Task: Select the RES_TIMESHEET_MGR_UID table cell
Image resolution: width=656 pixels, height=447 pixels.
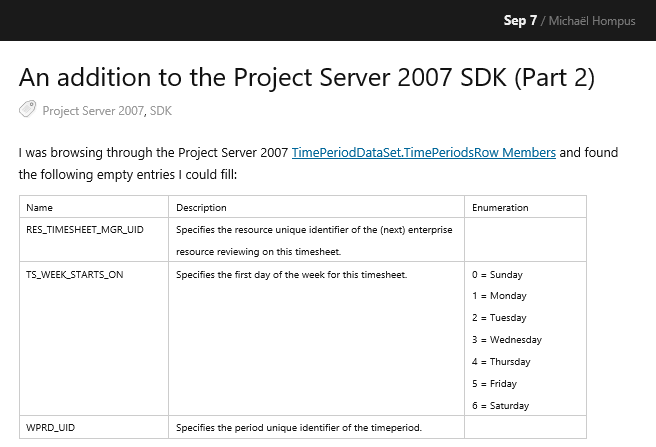Action: tap(85, 230)
